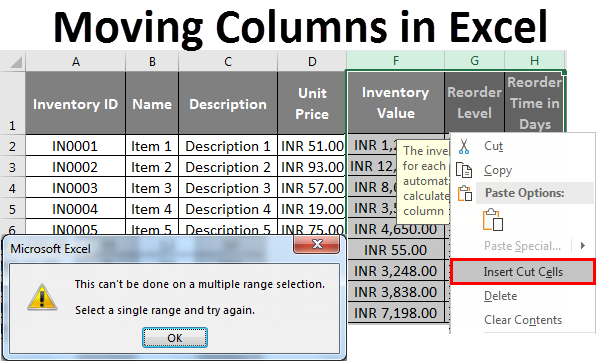Click the Description header cell
The height and width of the screenshot is (362, 598).
(228, 103)
